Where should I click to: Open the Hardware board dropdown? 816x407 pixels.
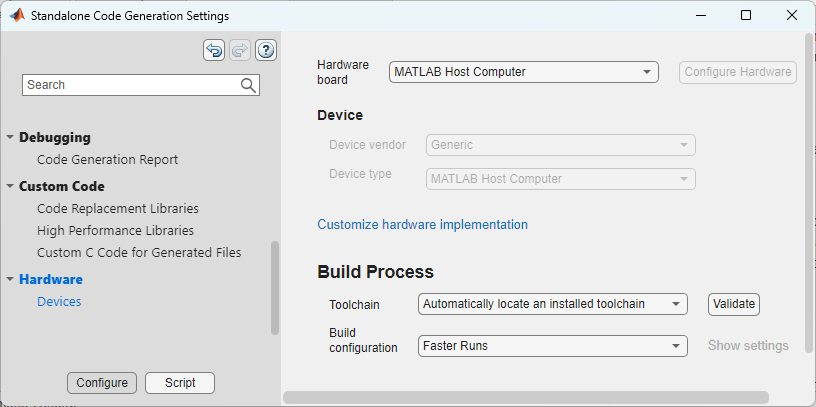click(x=523, y=72)
